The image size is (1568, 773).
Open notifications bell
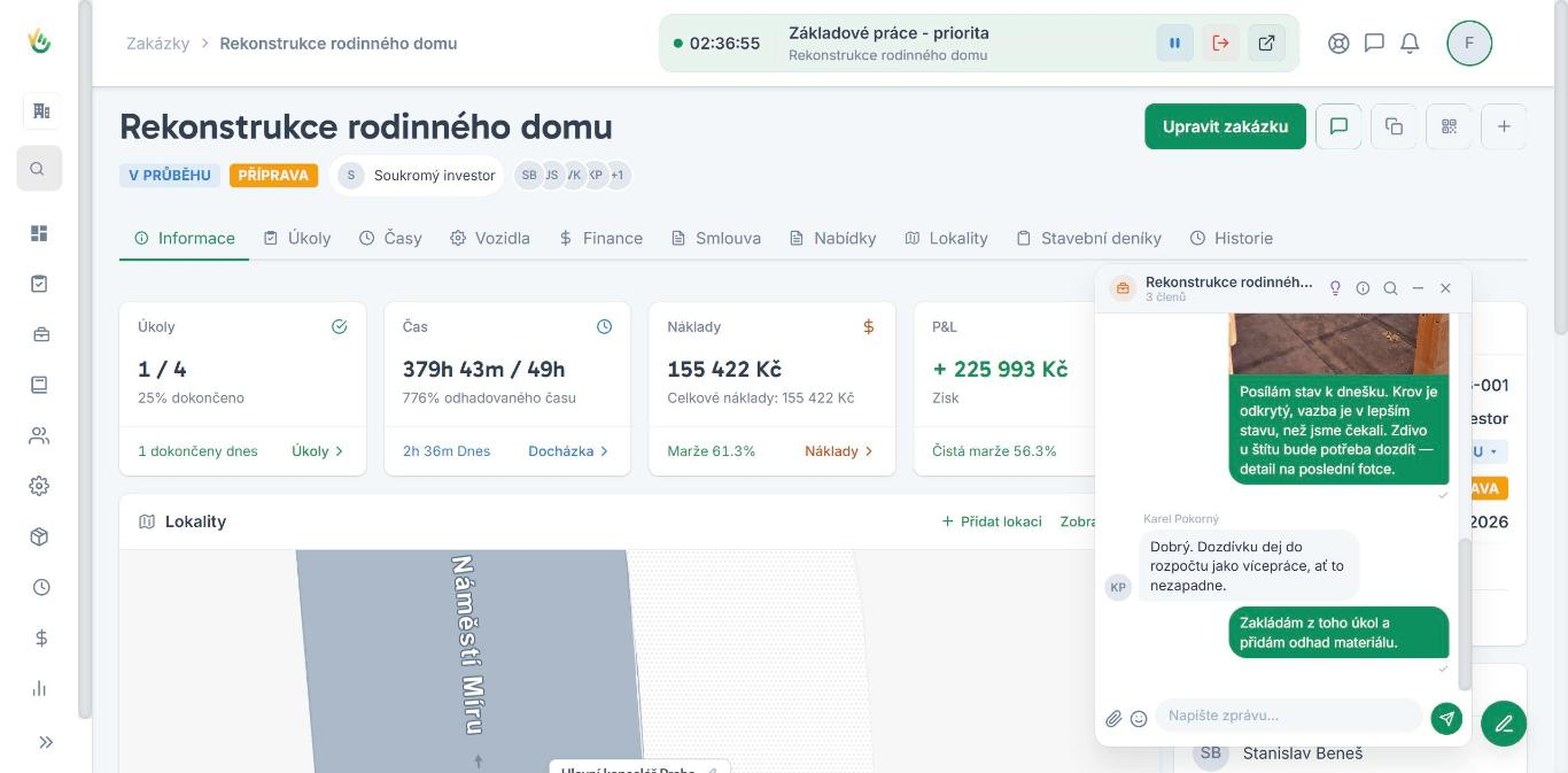(1410, 43)
